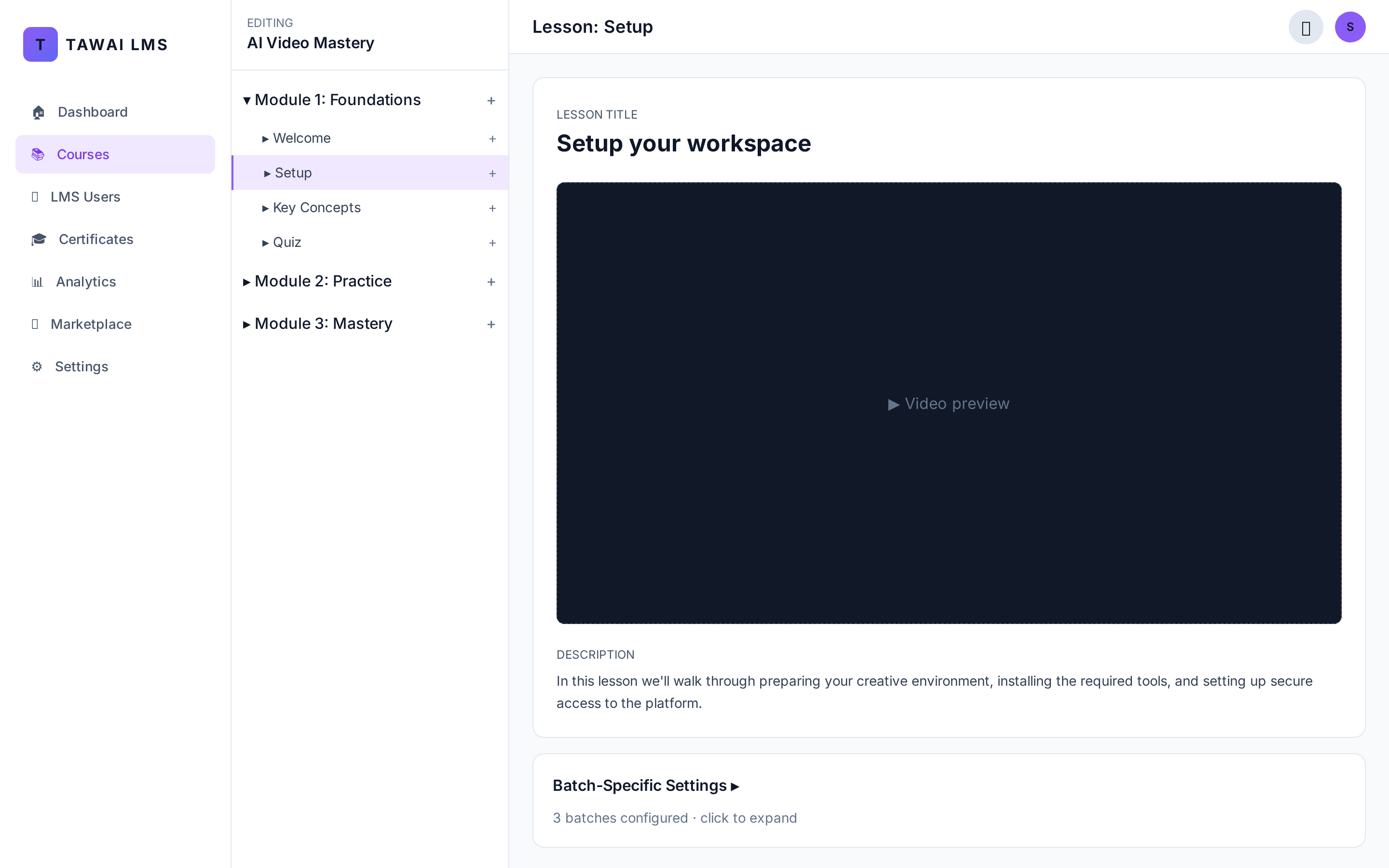Add item to Module 2: Practice
The image size is (1389, 868).
click(491, 282)
